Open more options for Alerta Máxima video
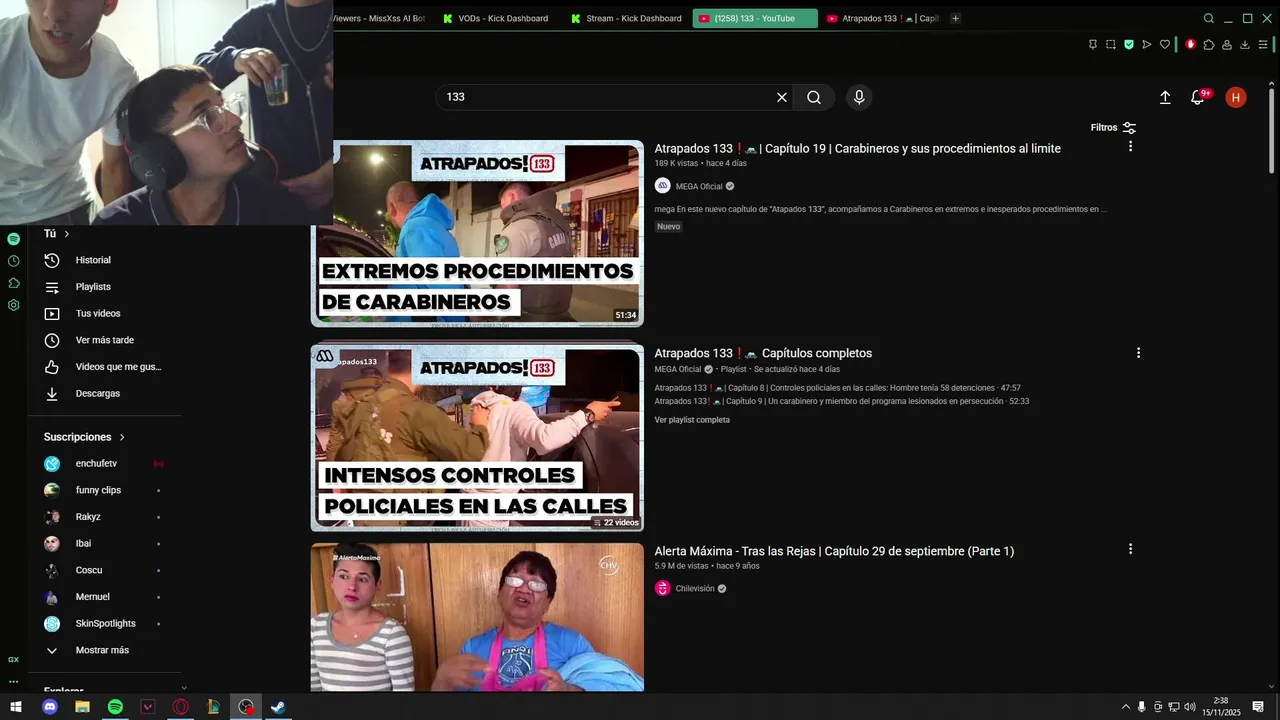 coord(1130,549)
